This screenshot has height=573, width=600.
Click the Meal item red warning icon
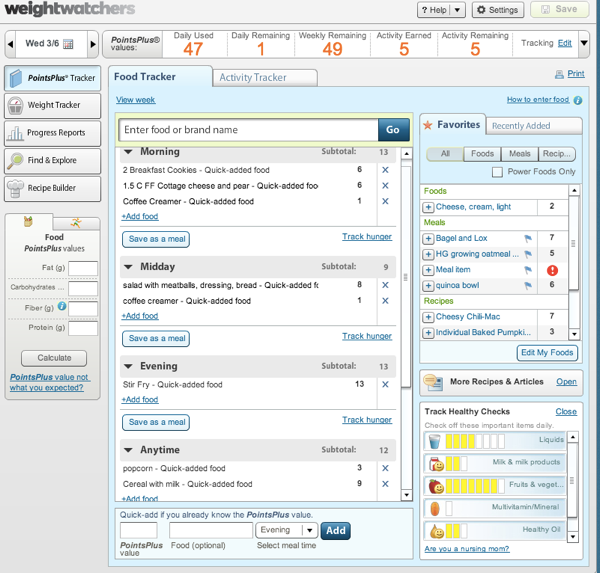coord(552,270)
